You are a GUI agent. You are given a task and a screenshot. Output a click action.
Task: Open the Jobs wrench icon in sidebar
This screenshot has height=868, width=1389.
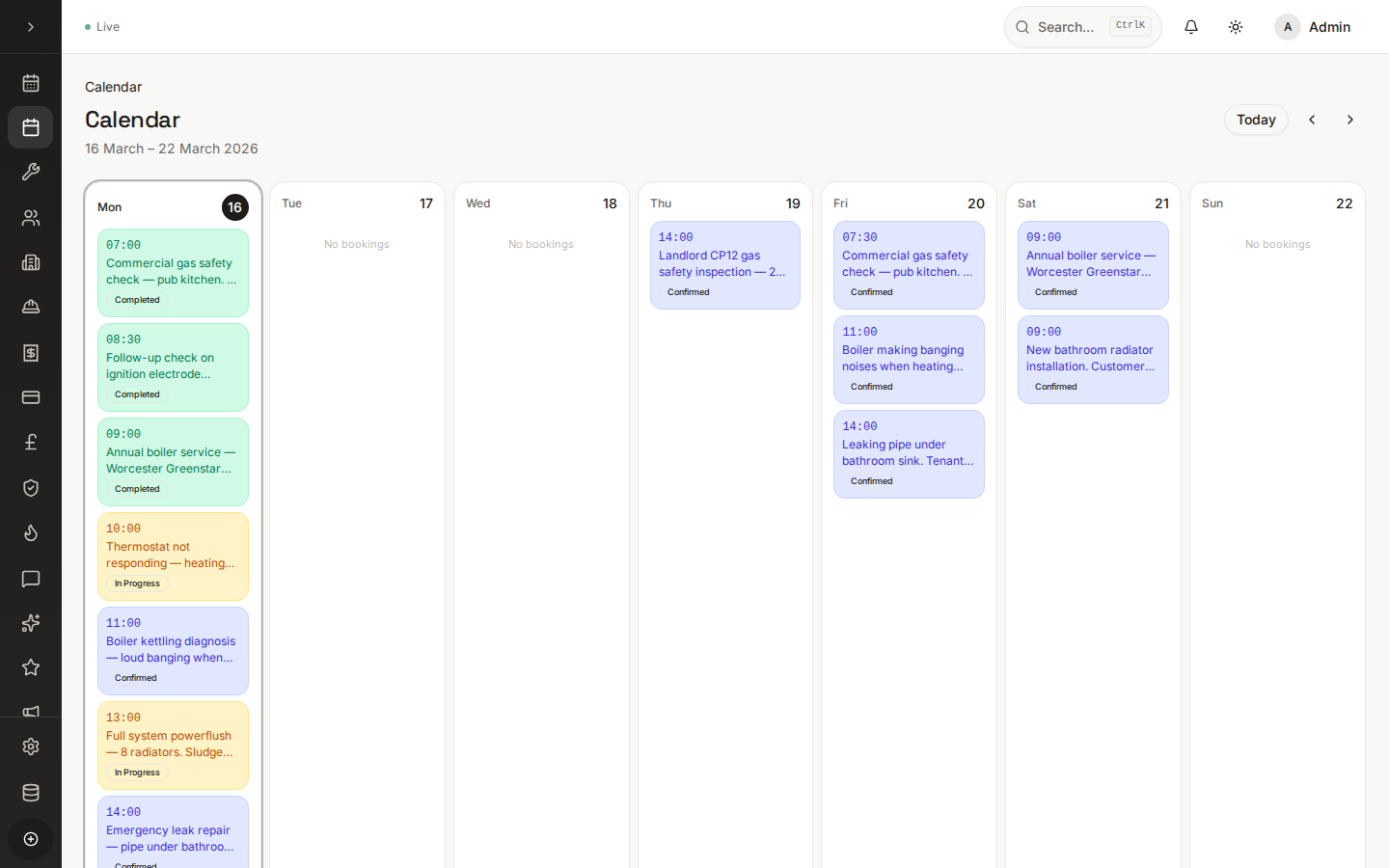click(x=30, y=172)
